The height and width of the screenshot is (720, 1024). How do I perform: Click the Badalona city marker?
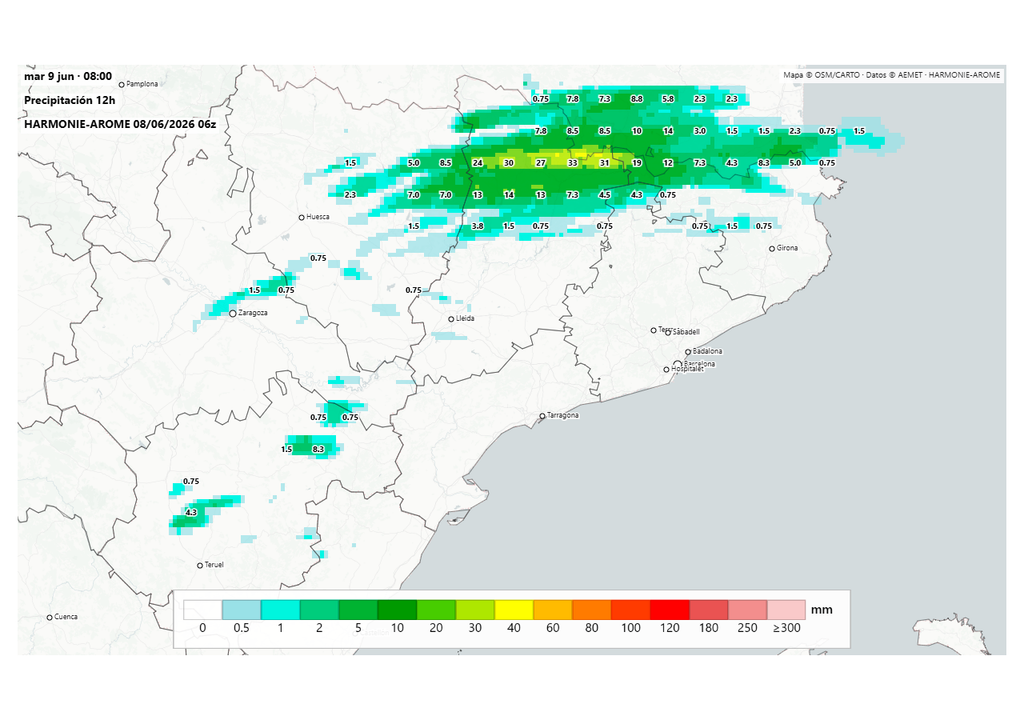click(x=688, y=352)
